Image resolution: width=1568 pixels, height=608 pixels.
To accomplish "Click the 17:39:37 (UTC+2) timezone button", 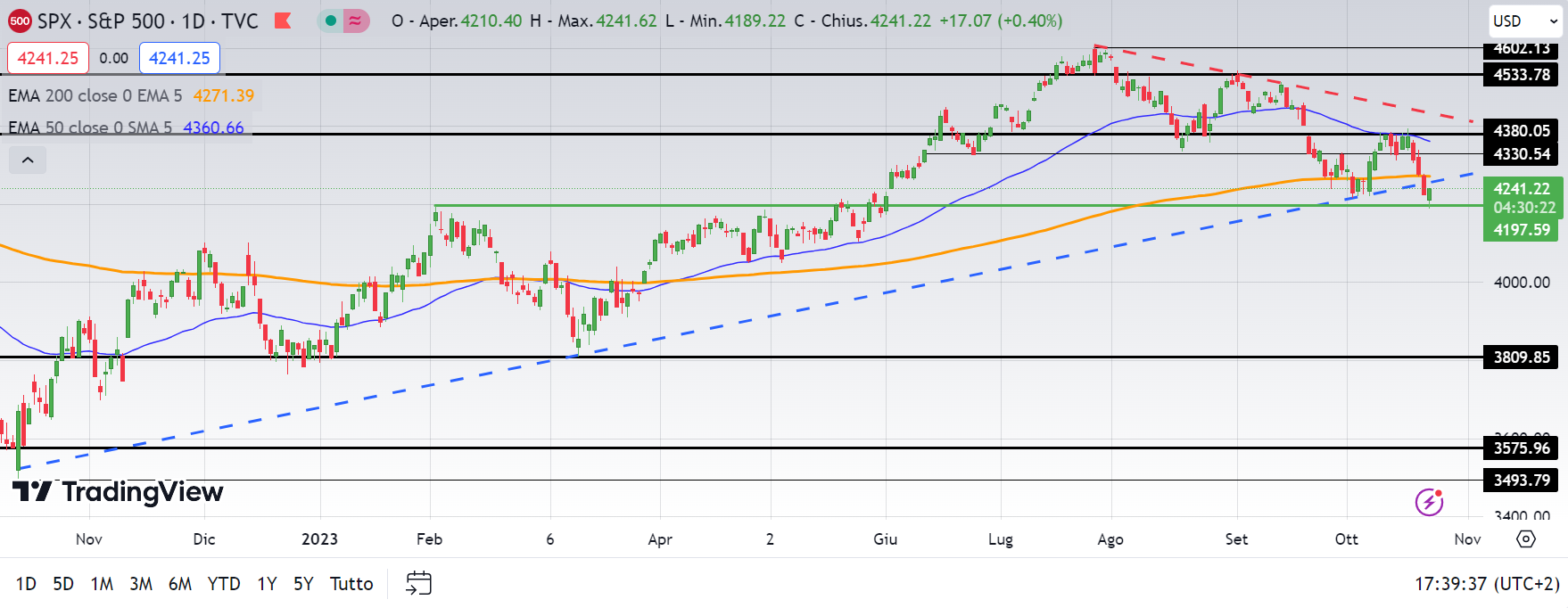I will 1487,584.
